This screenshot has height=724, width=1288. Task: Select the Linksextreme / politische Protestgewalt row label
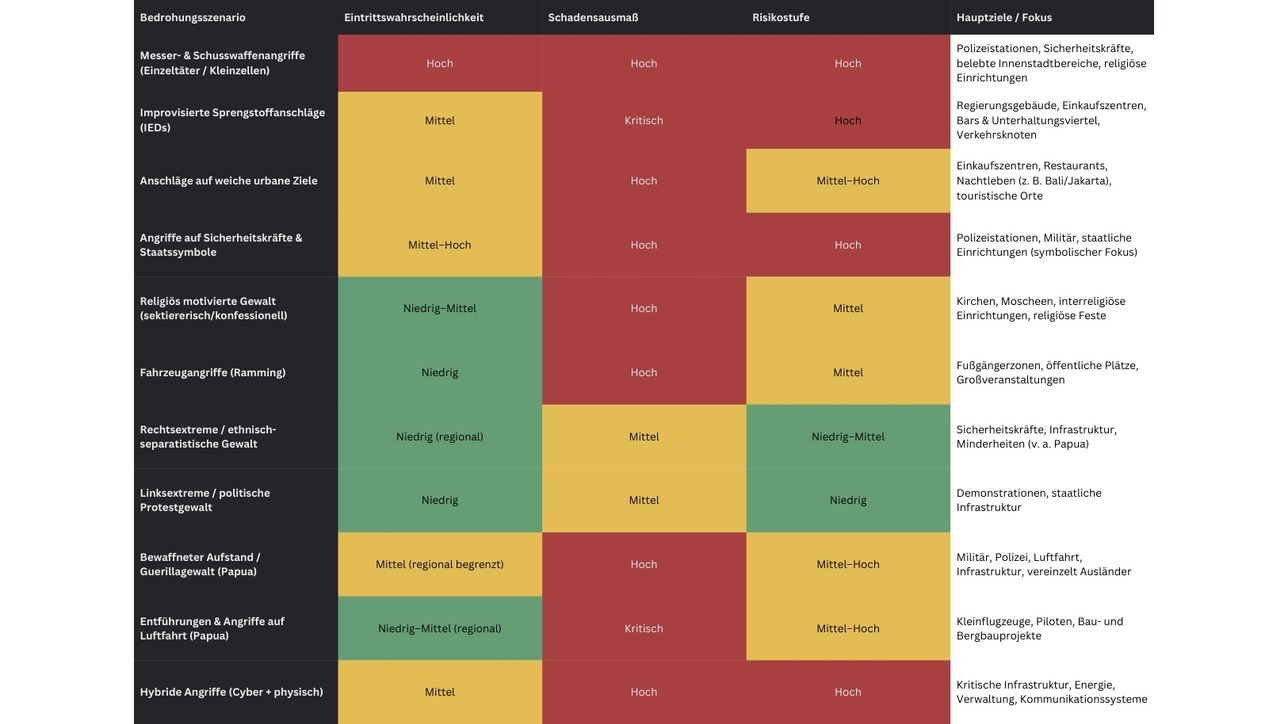pyautogui.click(x=205, y=500)
